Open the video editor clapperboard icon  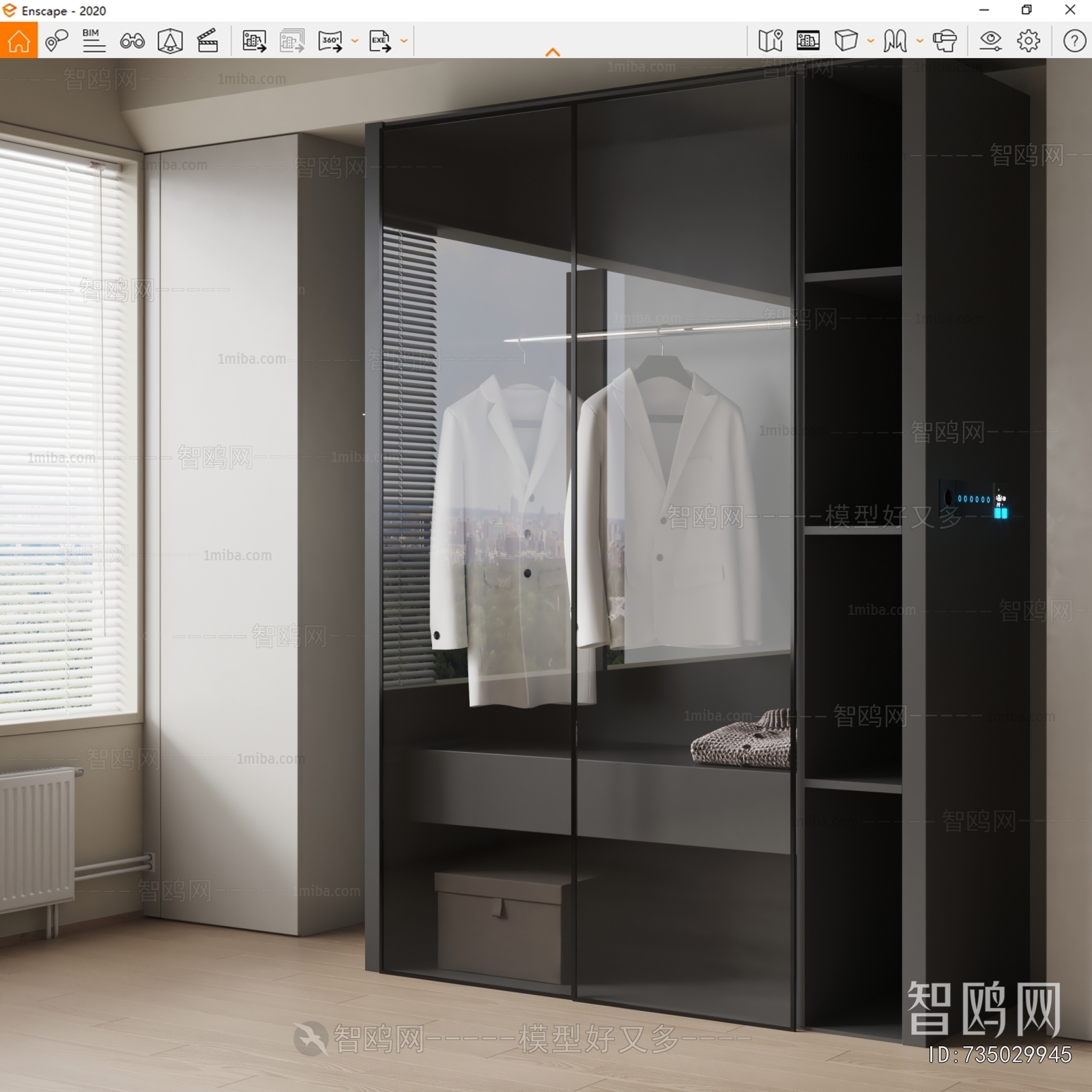207,41
